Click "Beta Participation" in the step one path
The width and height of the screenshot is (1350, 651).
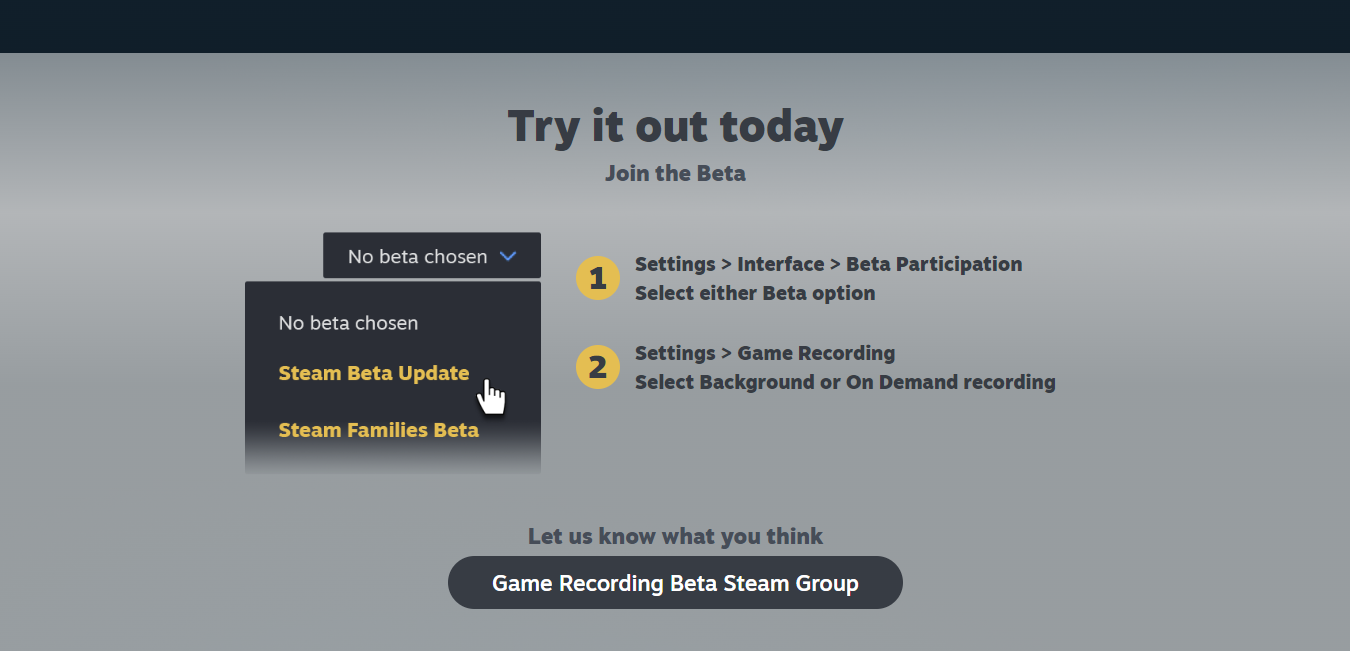[934, 264]
